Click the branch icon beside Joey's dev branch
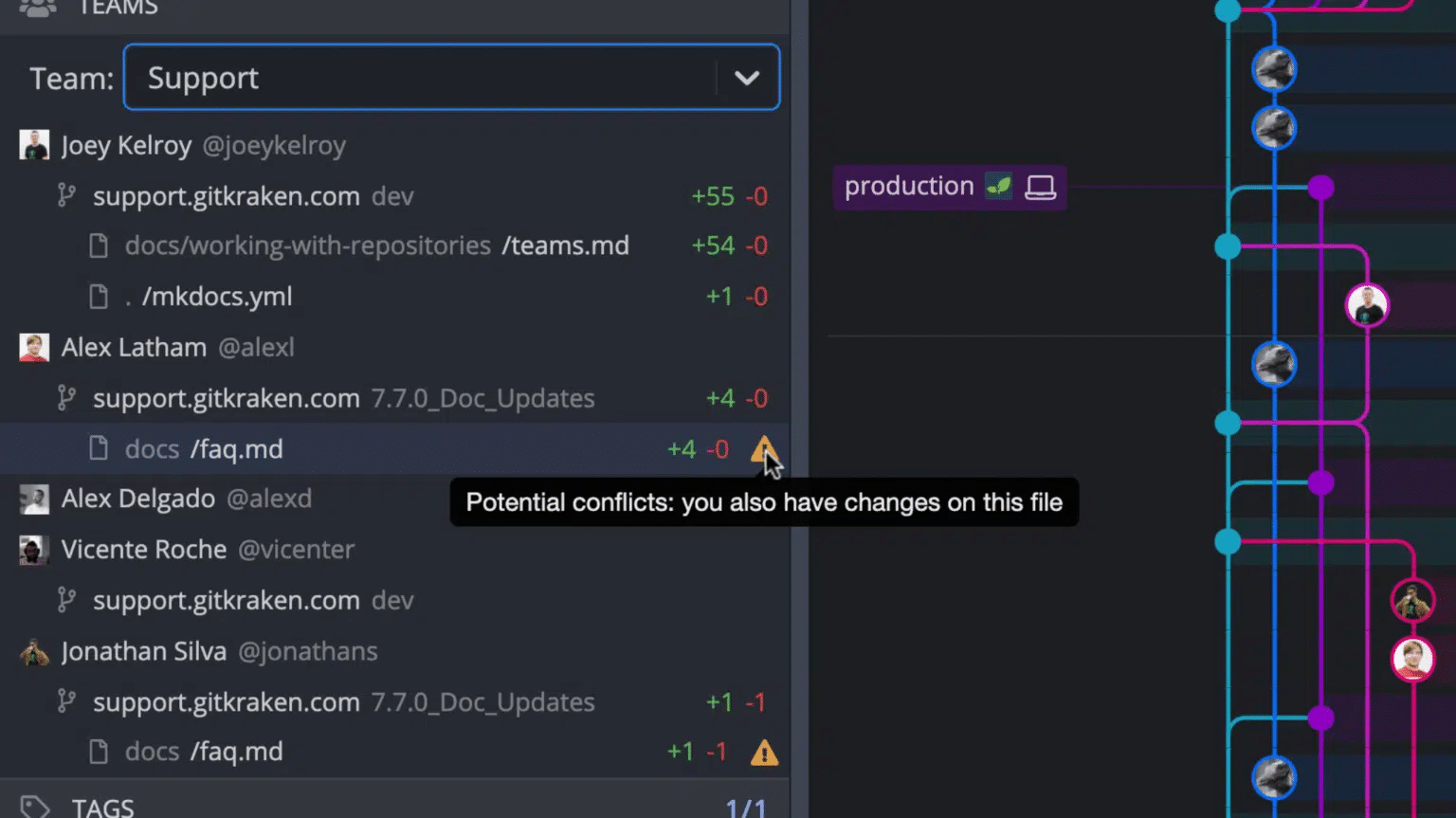 click(66, 195)
